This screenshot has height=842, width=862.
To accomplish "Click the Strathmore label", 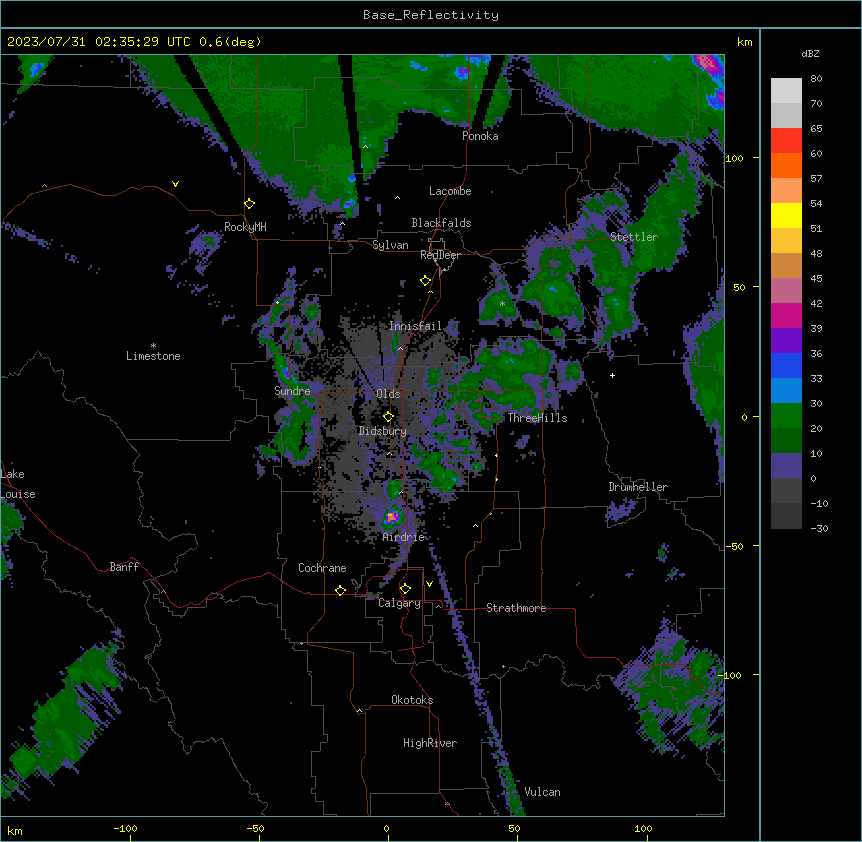I will [516, 608].
